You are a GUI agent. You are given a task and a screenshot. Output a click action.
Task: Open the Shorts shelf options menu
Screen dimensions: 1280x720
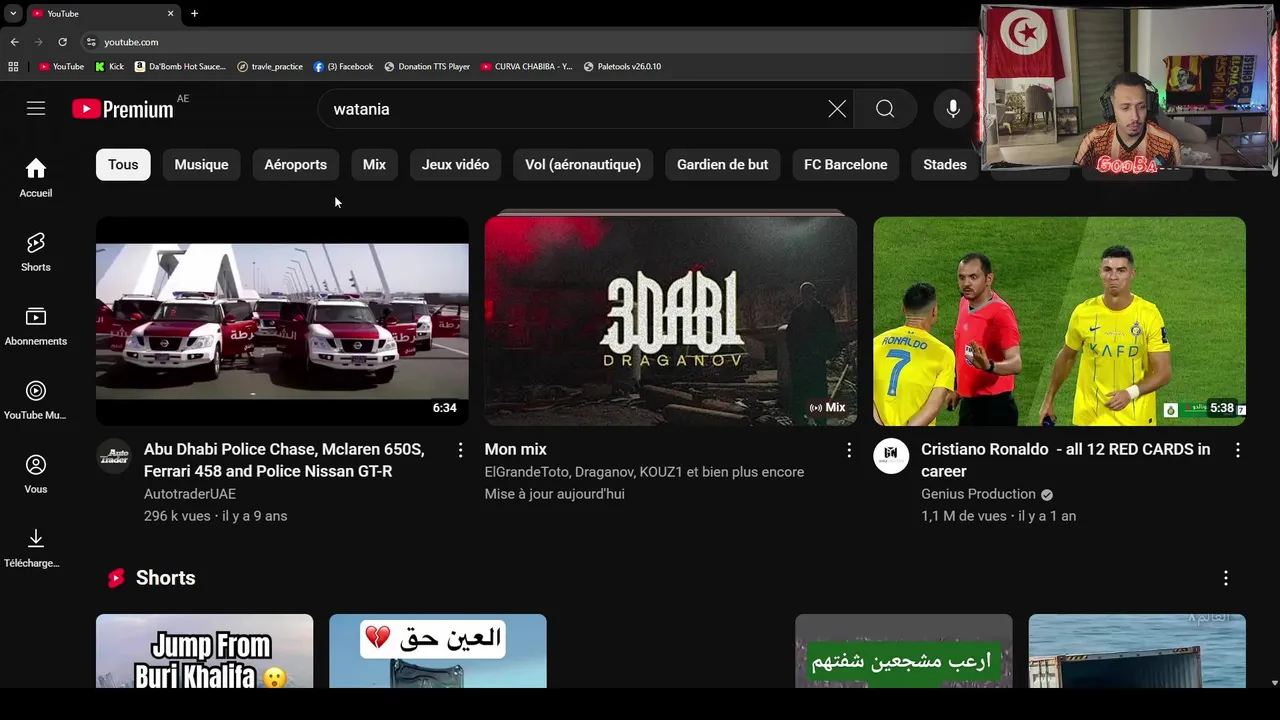pyautogui.click(x=1225, y=578)
